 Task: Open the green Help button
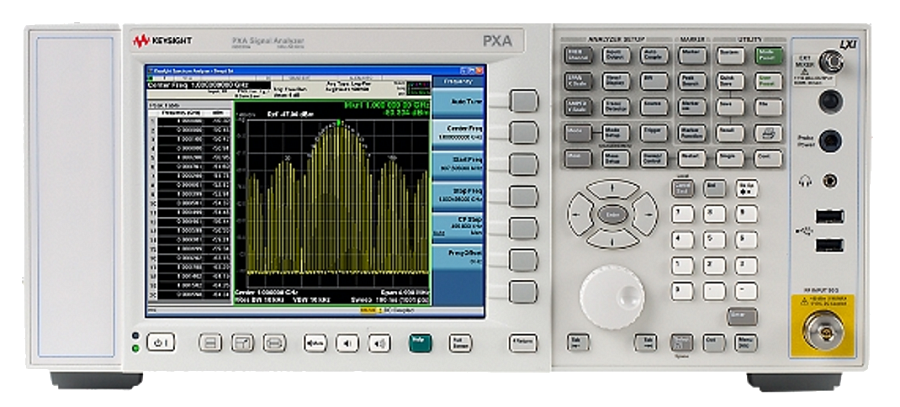(421, 343)
